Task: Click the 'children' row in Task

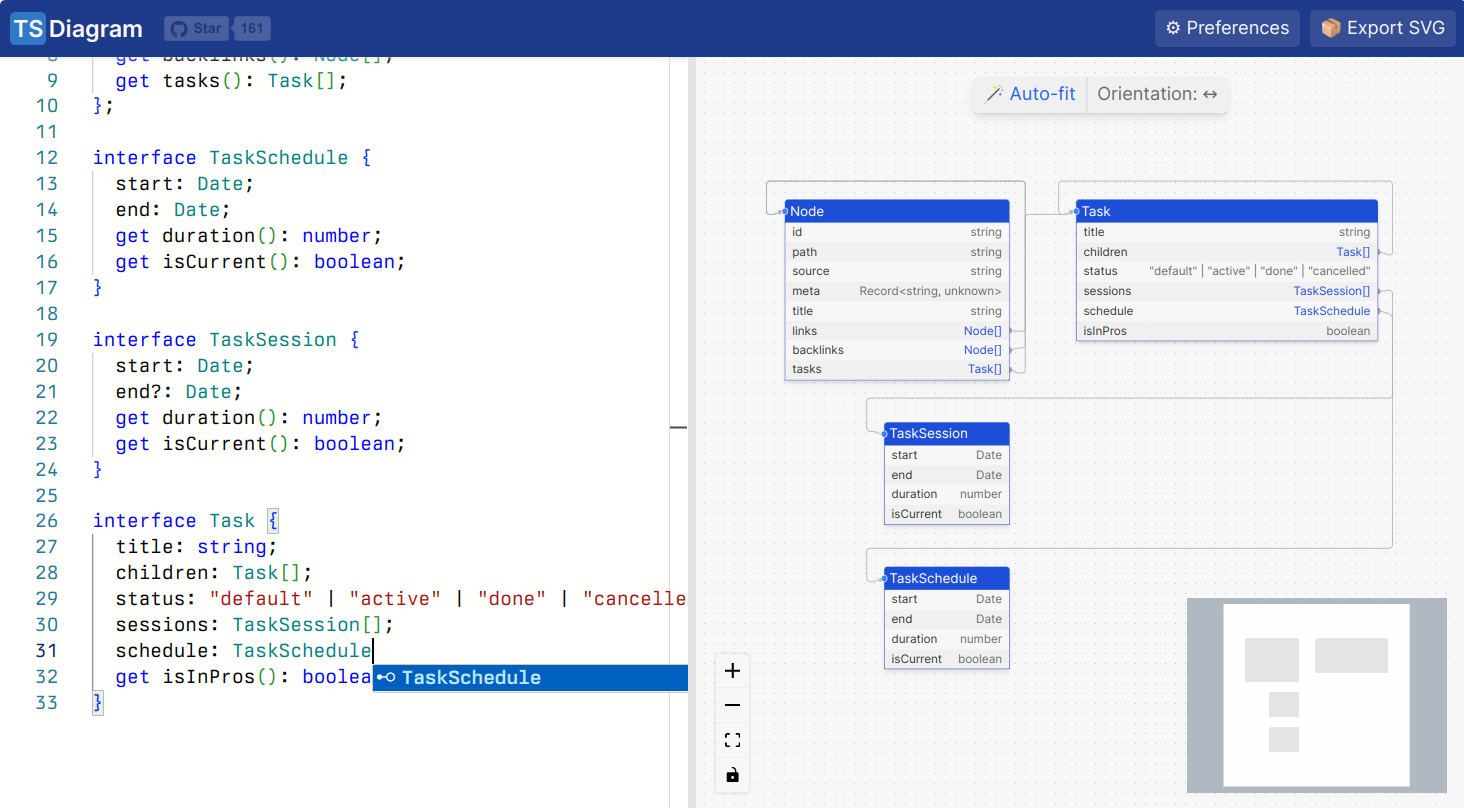Action: pos(1227,252)
